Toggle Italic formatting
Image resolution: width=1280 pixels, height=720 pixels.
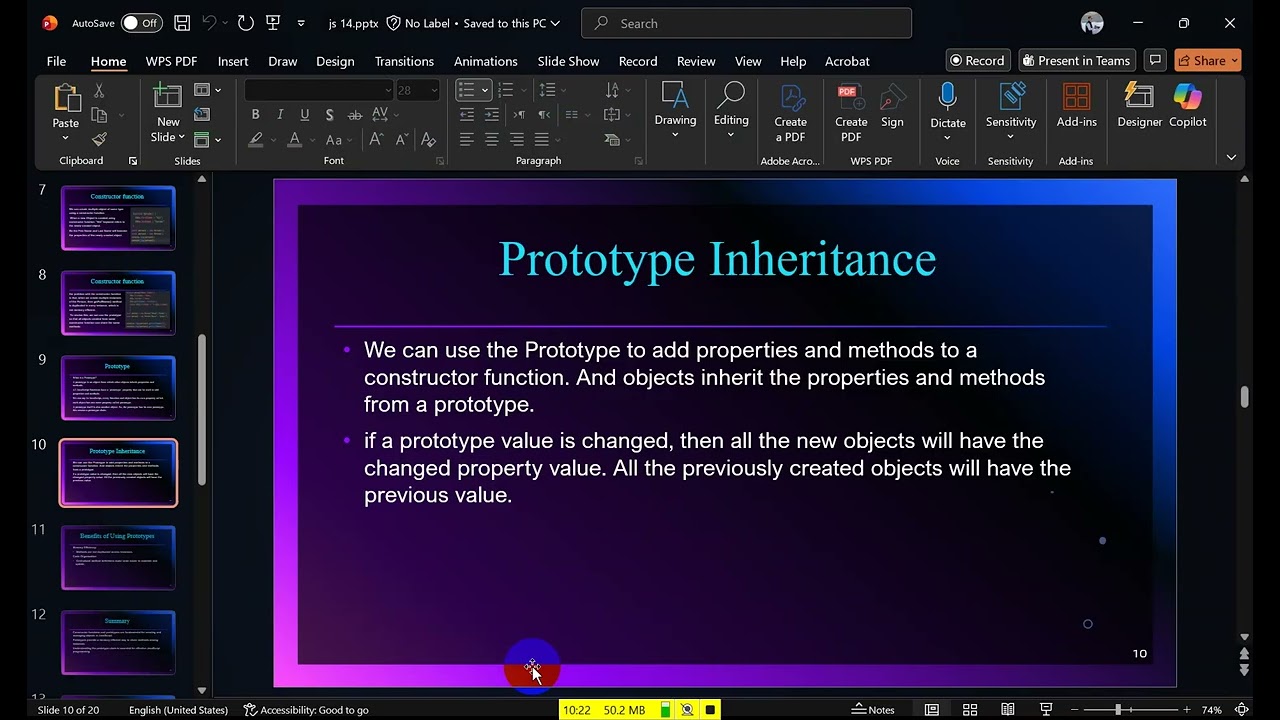point(280,115)
